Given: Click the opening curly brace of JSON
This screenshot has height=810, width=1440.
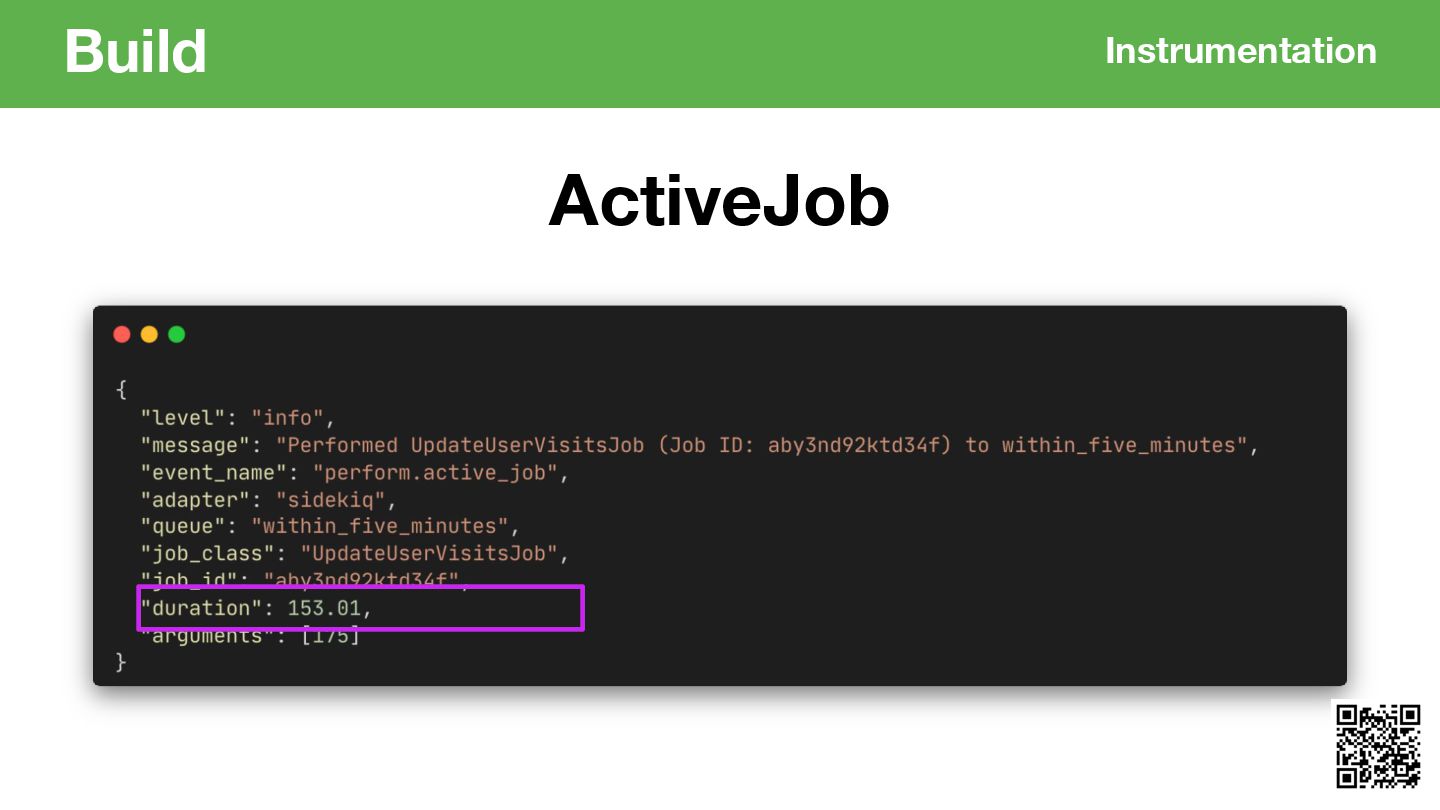Looking at the screenshot, I should (x=122, y=390).
